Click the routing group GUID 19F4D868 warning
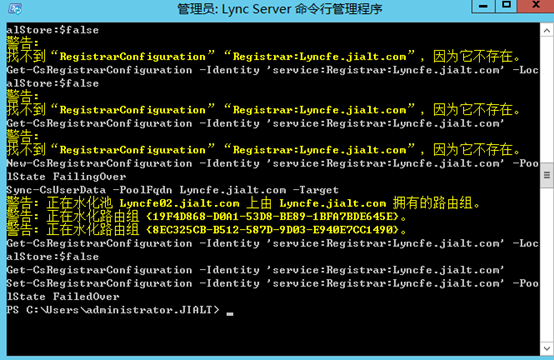This screenshot has width=554, height=360. [x=207, y=216]
